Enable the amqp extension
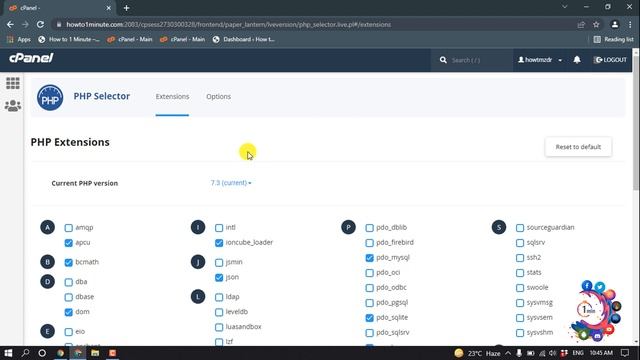The height and width of the screenshot is (360, 640). click(69, 228)
